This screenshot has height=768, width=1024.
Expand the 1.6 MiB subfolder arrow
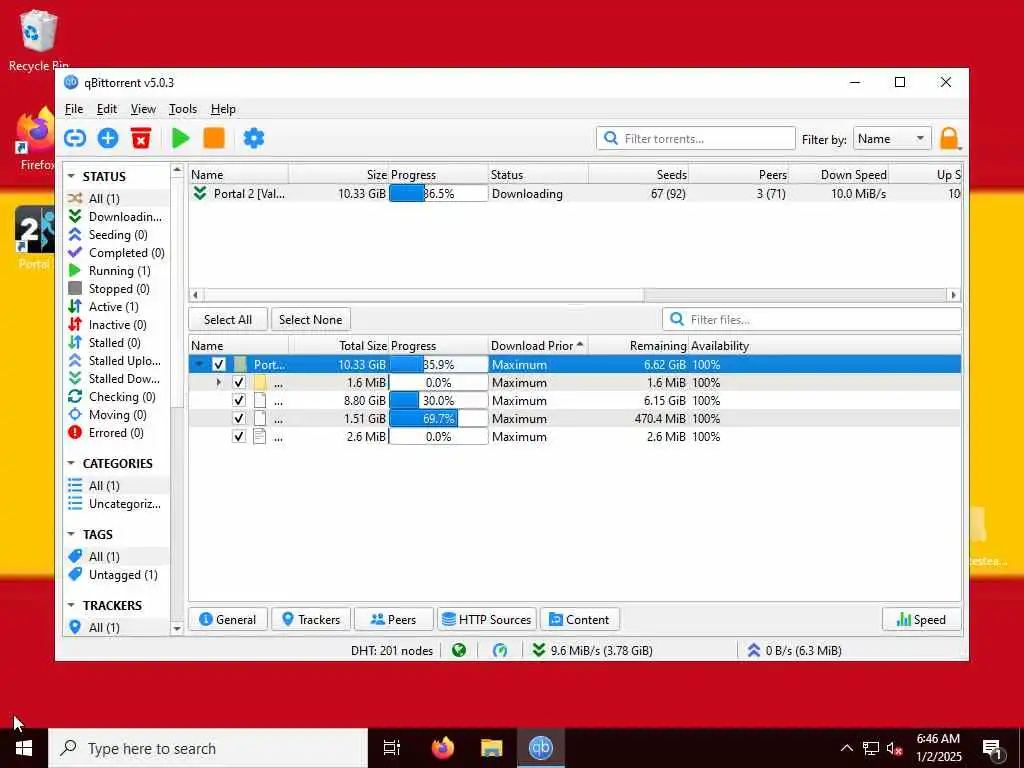(x=219, y=383)
